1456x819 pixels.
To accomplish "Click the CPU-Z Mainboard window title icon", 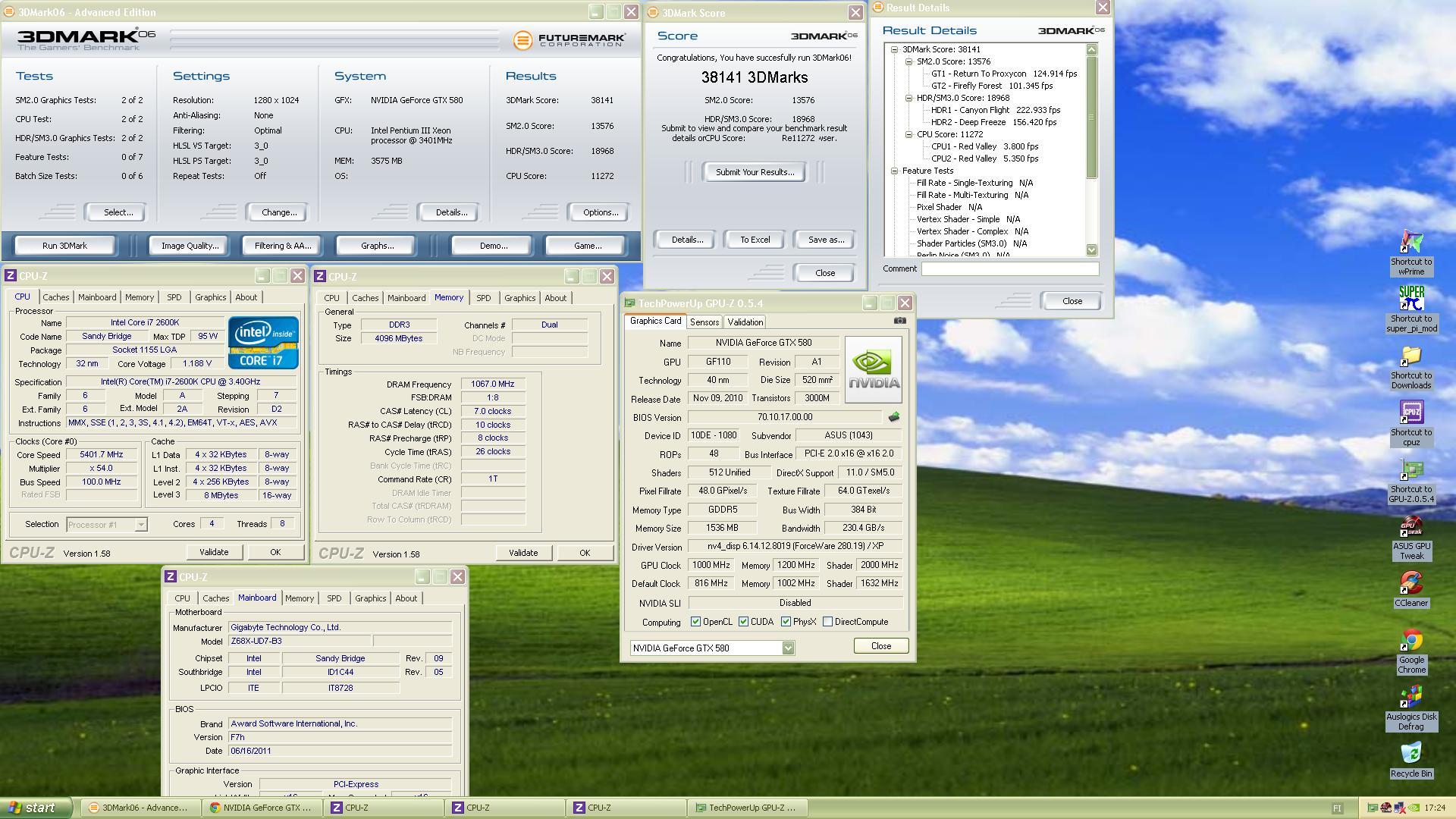I will (x=171, y=577).
